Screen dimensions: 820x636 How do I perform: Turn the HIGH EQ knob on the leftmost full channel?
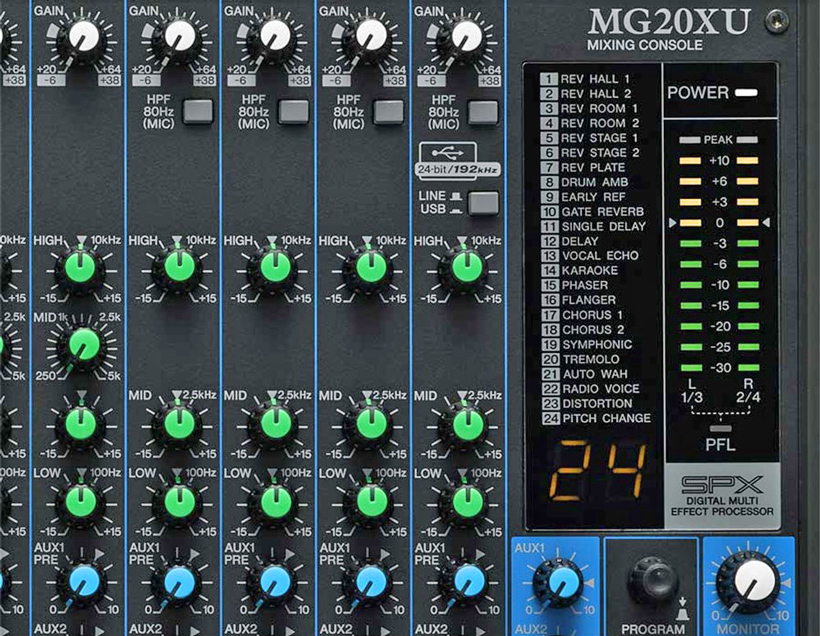click(80, 269)
